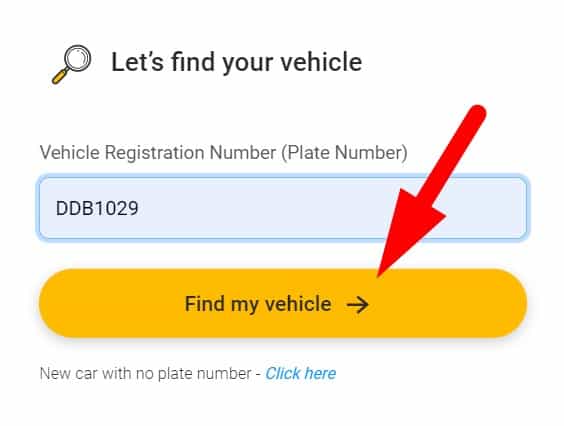This screenshot has width=564, height=426.
Task: Click the New car with no plate number text
Action: click(x=145, y=373)
